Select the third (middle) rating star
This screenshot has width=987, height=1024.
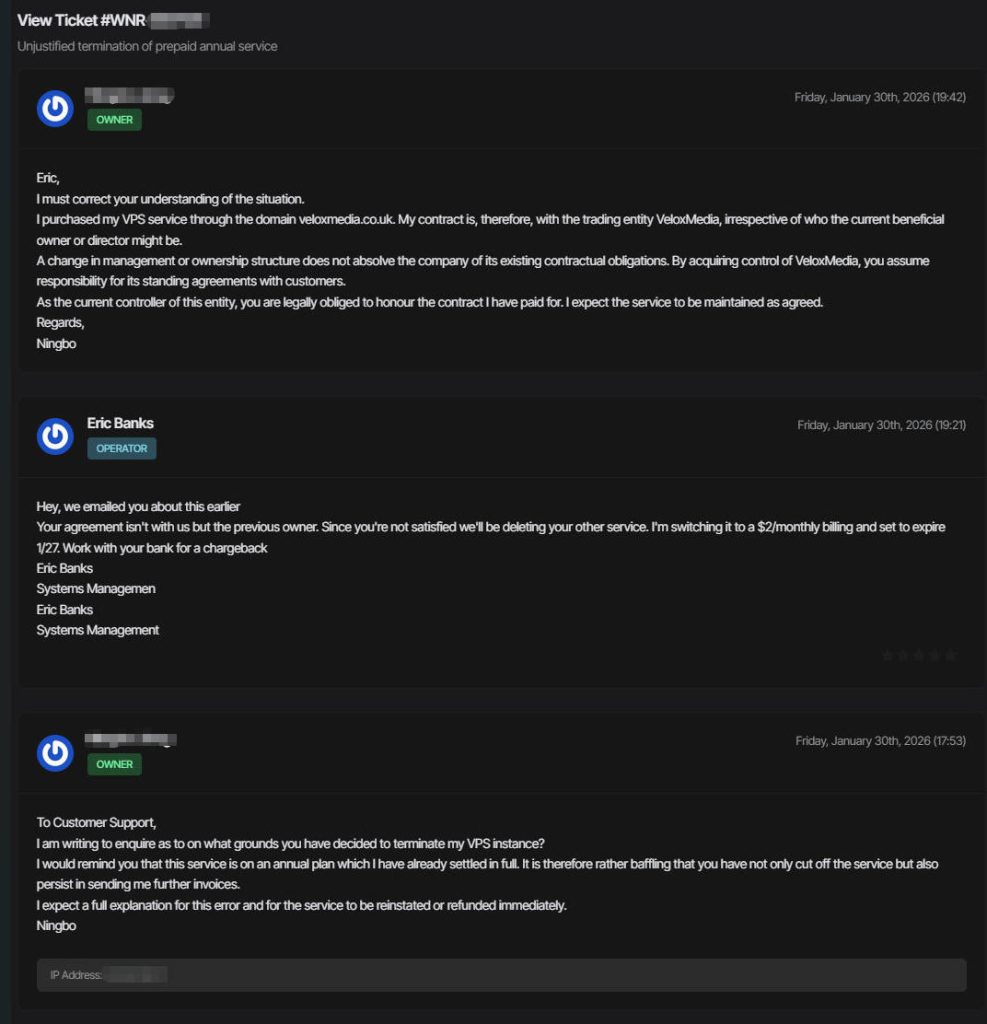click(x=919, y=656)
